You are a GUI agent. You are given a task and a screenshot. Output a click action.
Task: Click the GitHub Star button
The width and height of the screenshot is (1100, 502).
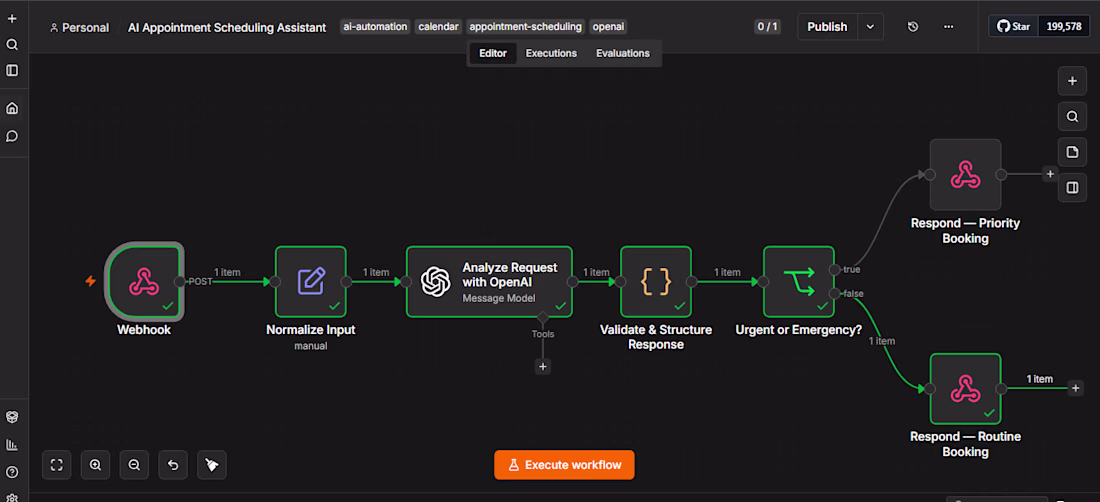tap(1013, 27)
